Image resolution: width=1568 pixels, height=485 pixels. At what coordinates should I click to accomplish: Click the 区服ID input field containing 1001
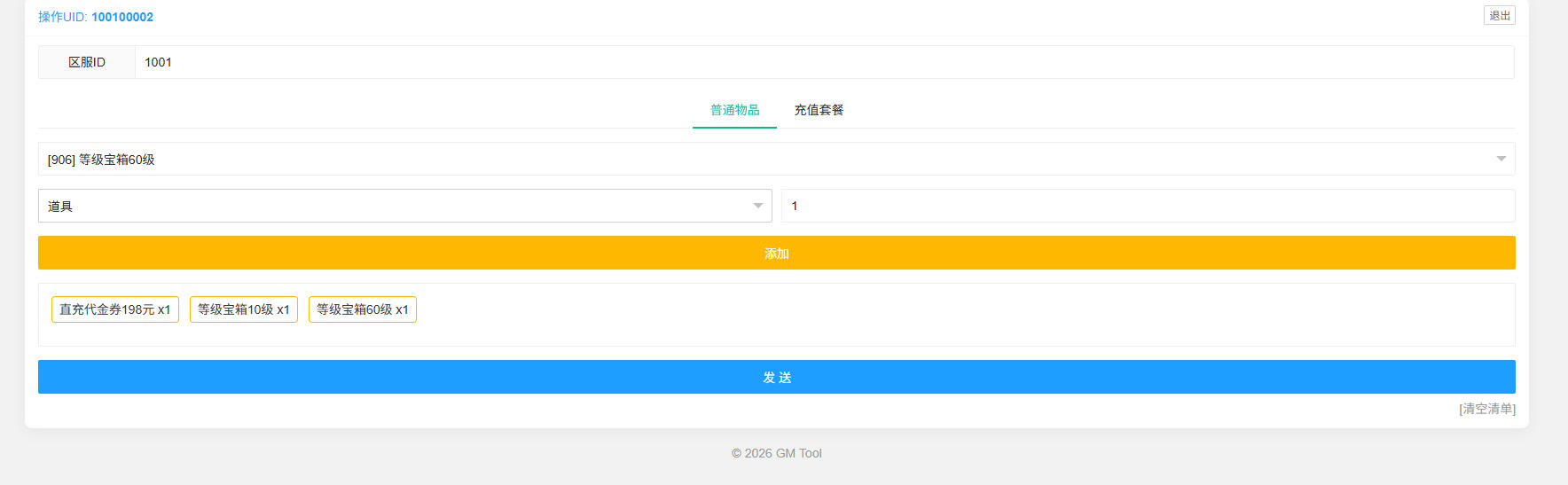click(x=823, y=62)
